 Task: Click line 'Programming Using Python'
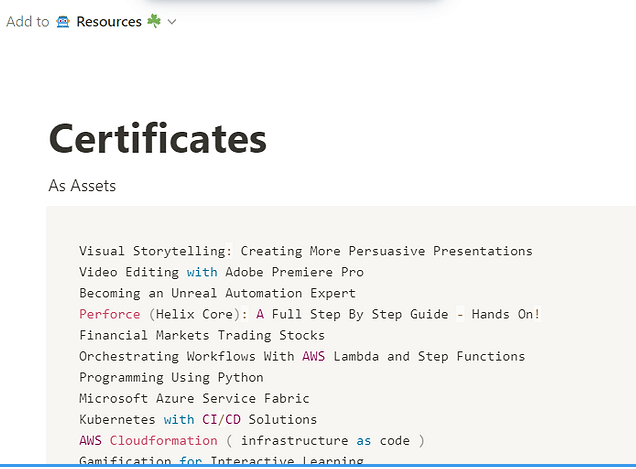(x=171, y=378)
